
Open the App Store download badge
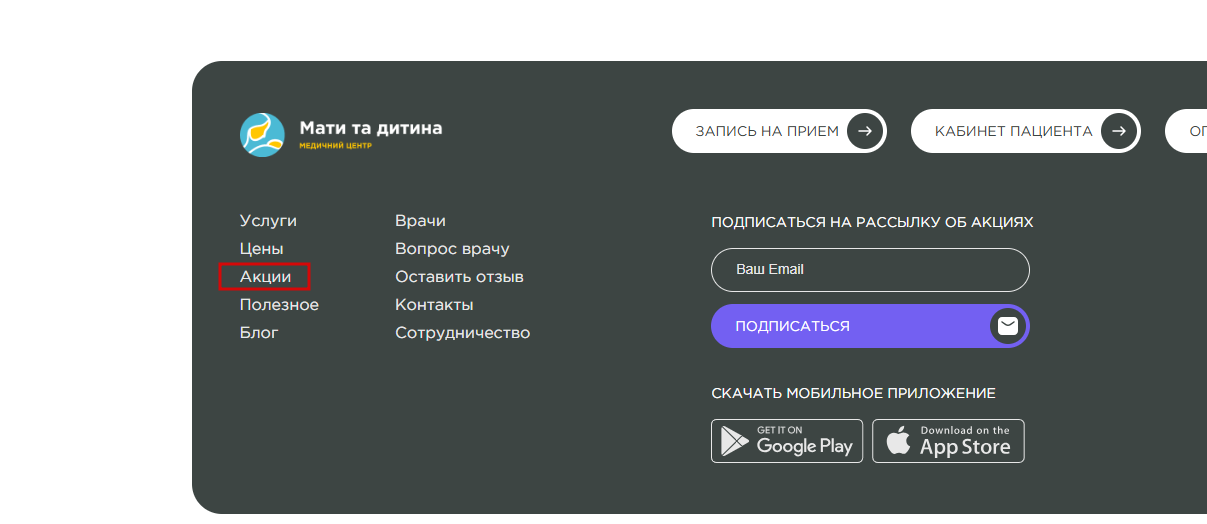(x=949, y=441)
